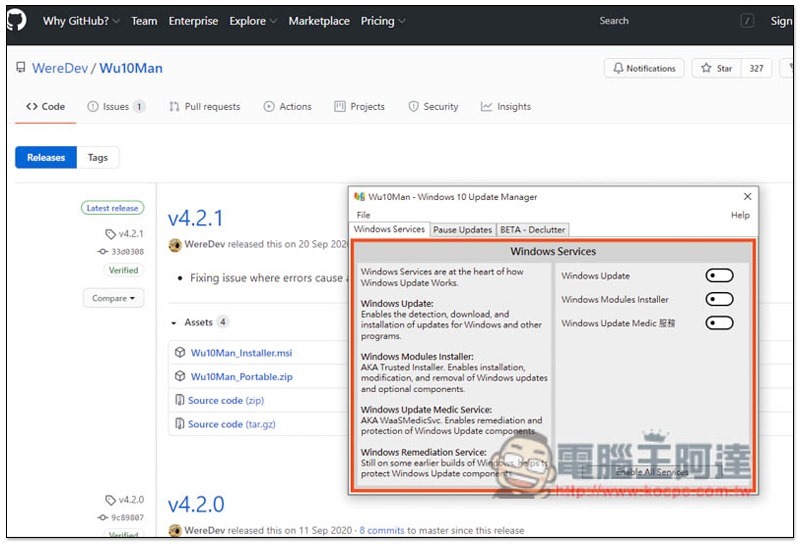Open the Compare dropdown
This screenshot has width=800, height=544.
[113, 298]
